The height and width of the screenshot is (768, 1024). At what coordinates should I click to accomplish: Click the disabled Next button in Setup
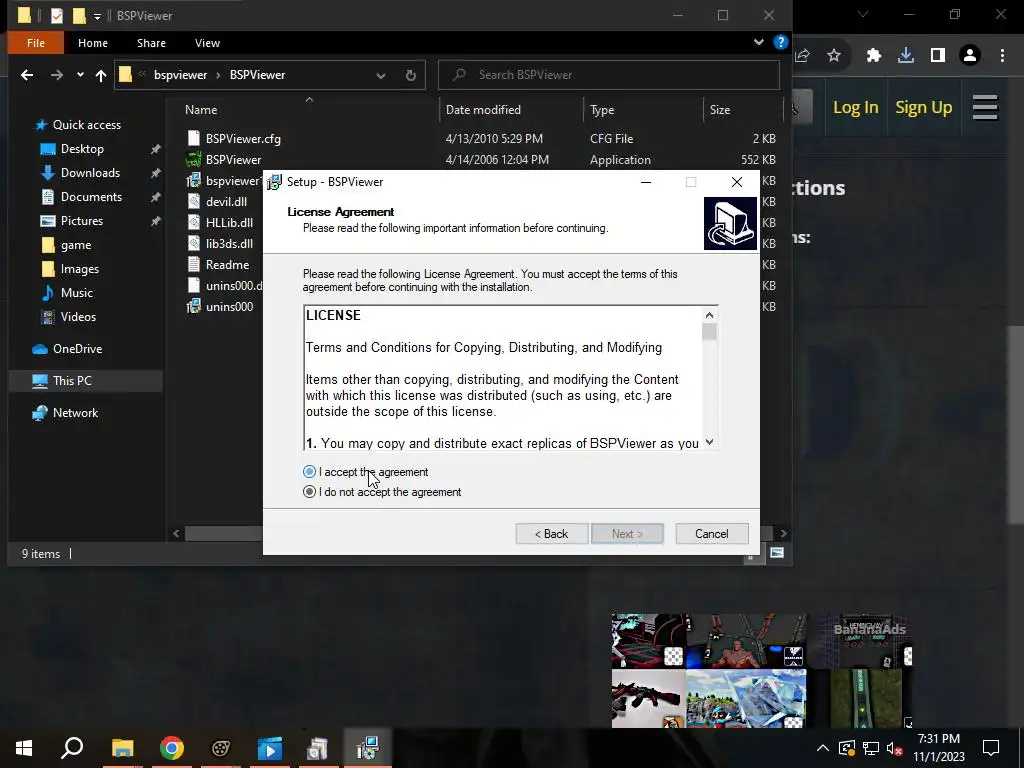tap(628, 534)
